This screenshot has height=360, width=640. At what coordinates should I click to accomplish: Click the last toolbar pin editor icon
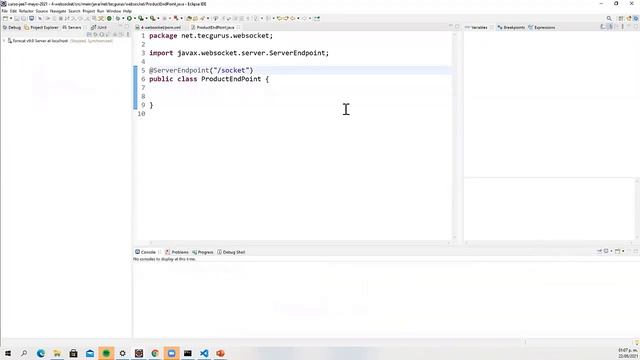[317, 18]
